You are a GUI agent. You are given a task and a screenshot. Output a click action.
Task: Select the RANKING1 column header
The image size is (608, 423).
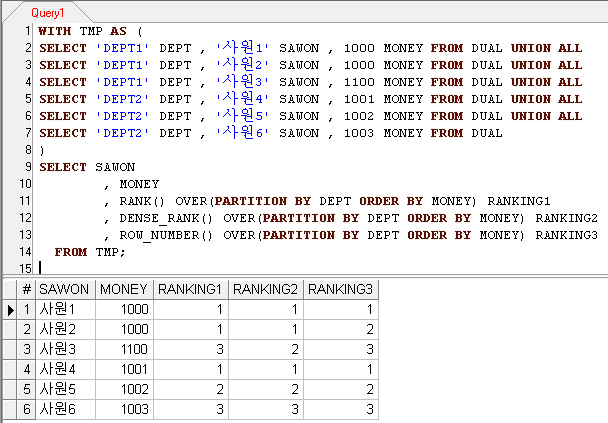coord(191,289)
